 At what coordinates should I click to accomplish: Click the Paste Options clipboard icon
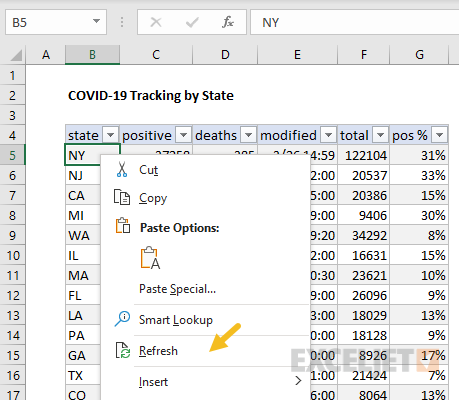(x=123, y=226)
